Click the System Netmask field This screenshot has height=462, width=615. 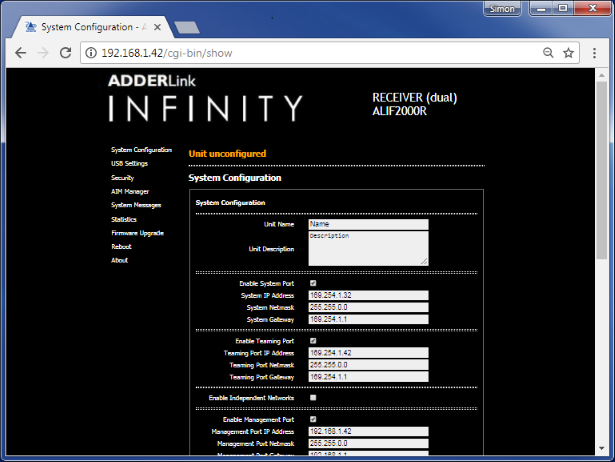(368, 307)
